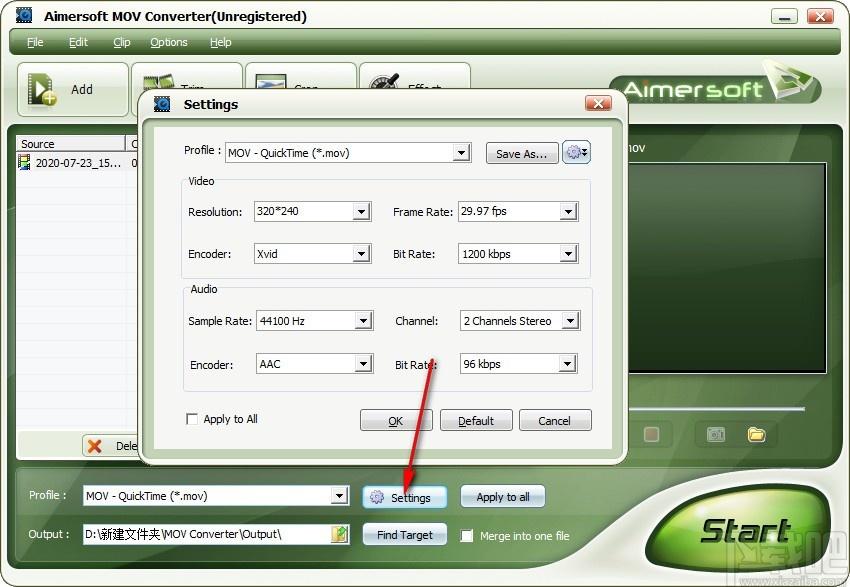Click the Output path input field
The width and height of the screenshot is (850, 587).
point(207,534)
